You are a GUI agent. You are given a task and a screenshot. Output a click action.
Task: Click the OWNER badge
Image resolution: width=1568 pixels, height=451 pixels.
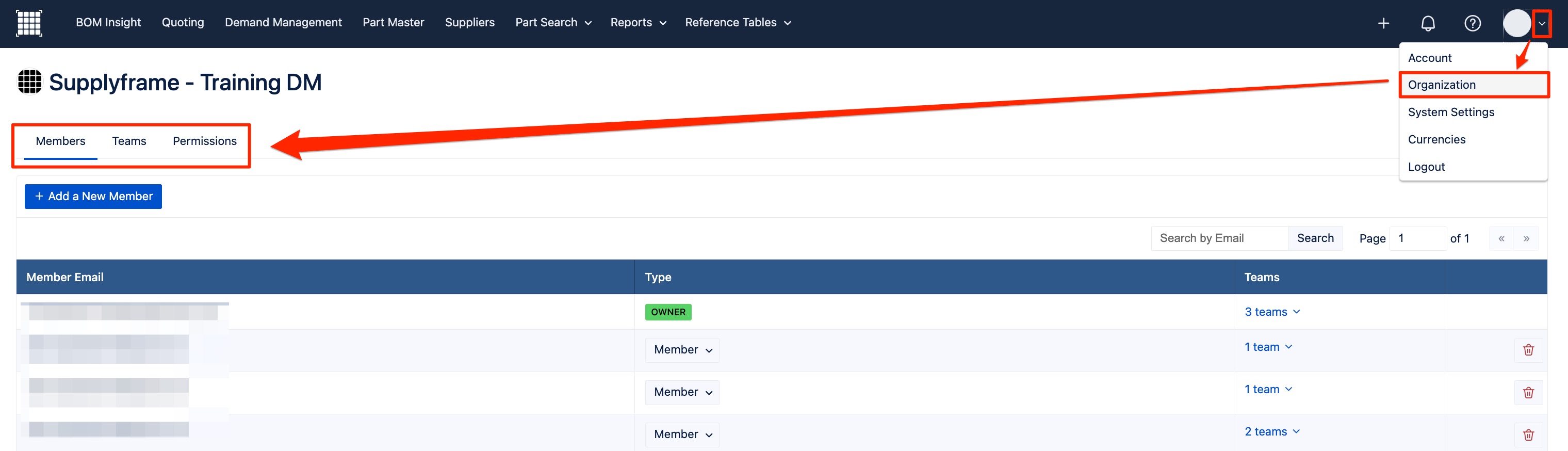[x=668, y=312]
